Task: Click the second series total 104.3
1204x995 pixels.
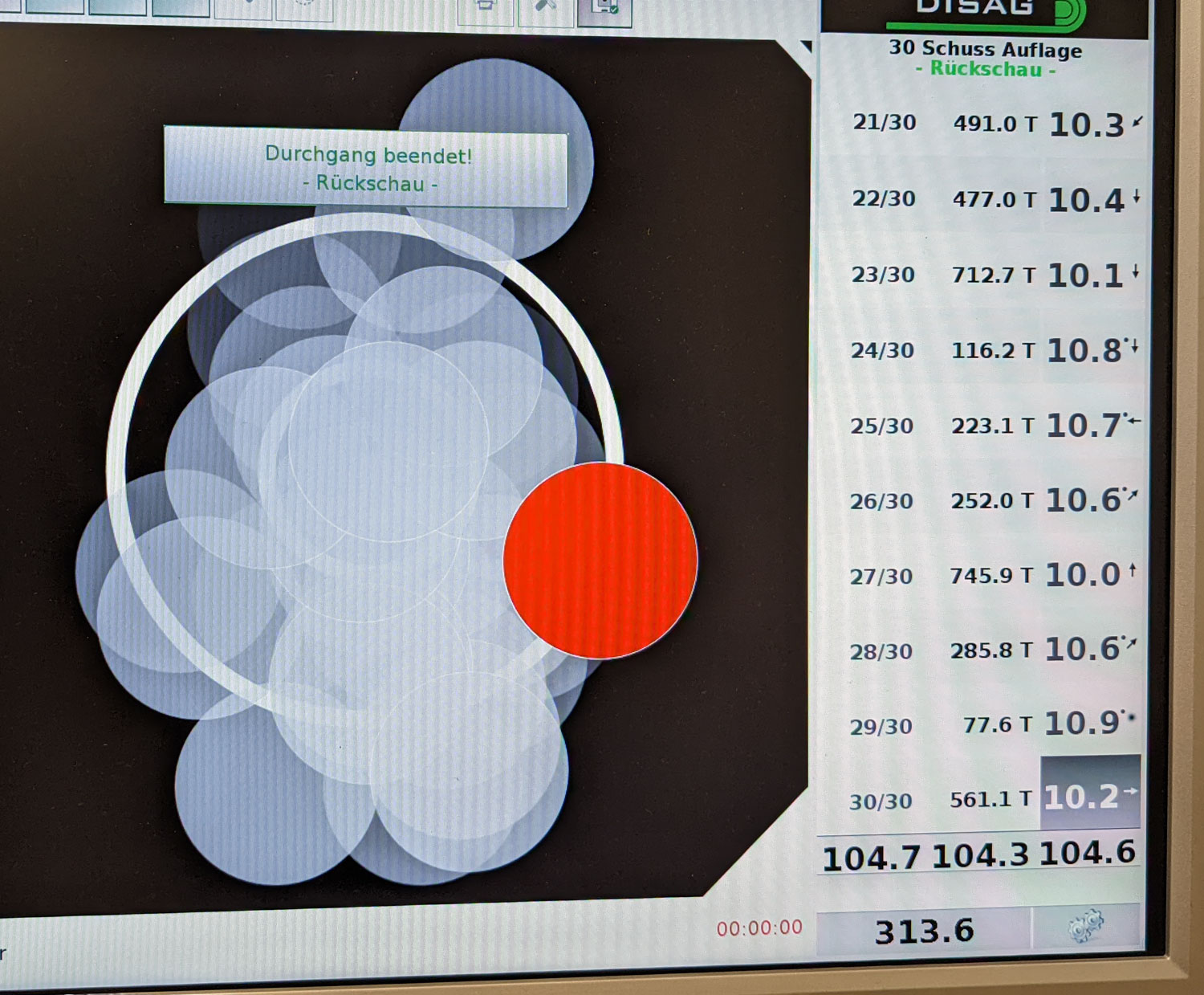Action: point(980,856)
